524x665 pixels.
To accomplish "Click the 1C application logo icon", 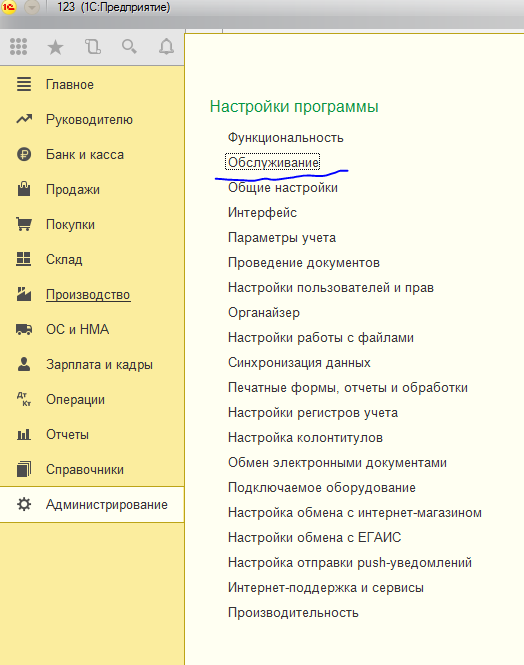I will (8, 7).
